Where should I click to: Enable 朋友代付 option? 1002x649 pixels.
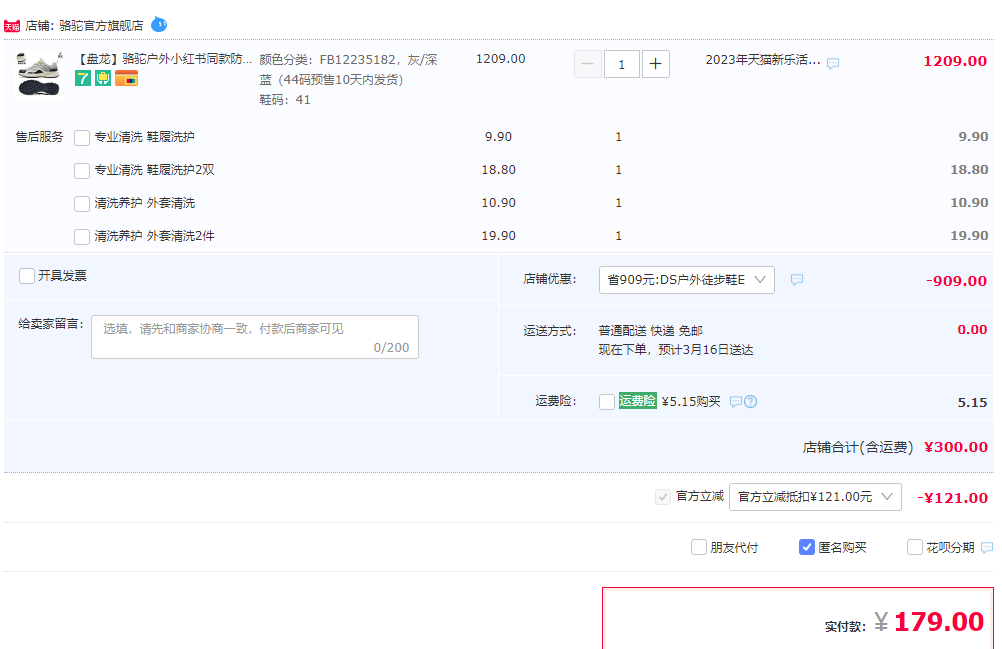699,547
